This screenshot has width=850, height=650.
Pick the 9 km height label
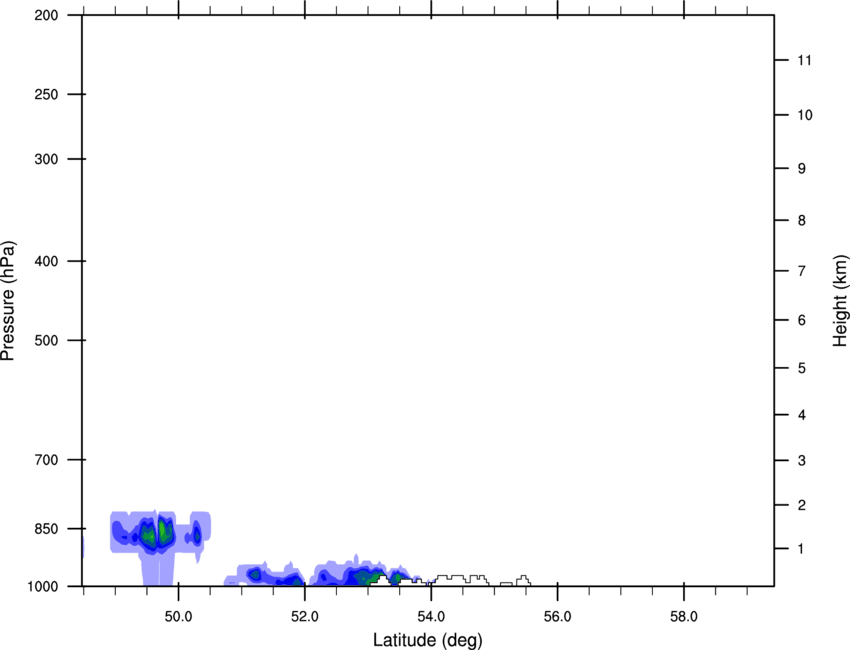click(801, 169)
